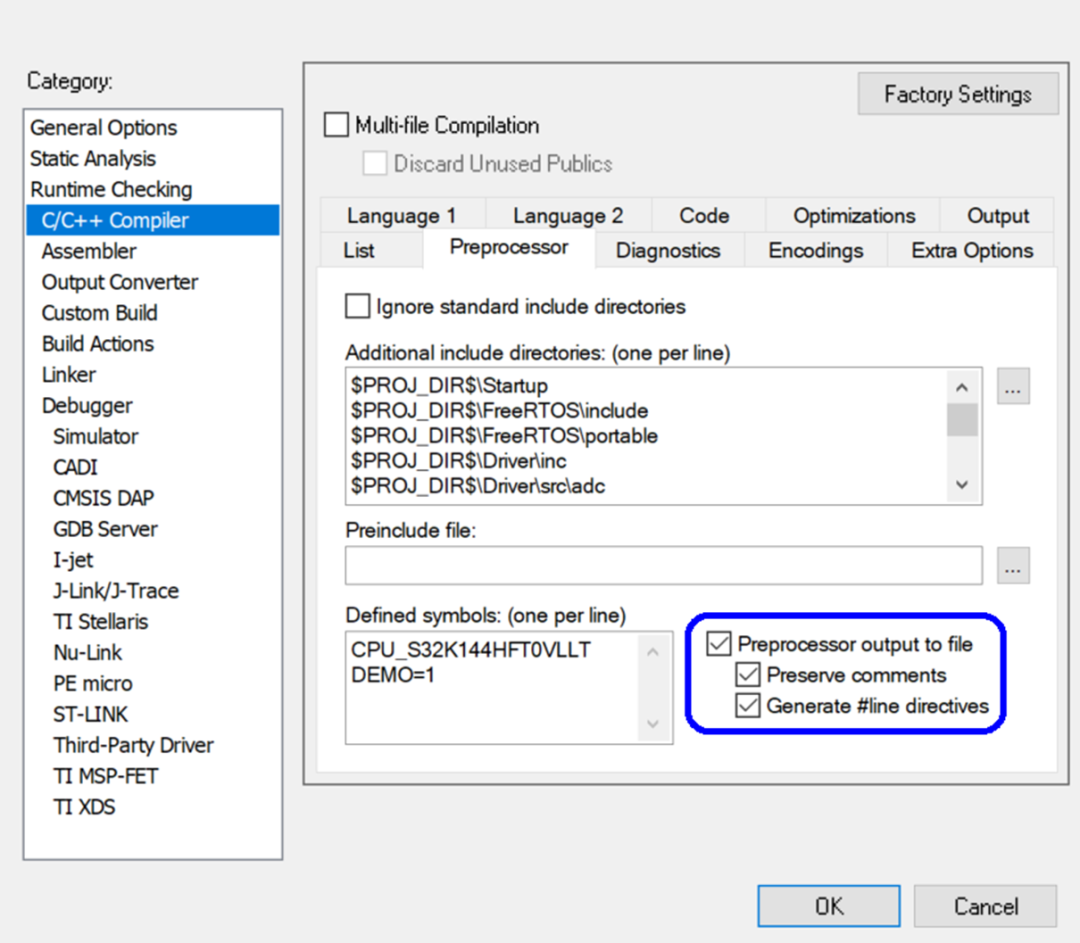The height and width of the screenshot is (943, 1080).
Task: Toggle Generate #line directives checkbox
Action: pos(748,706)
